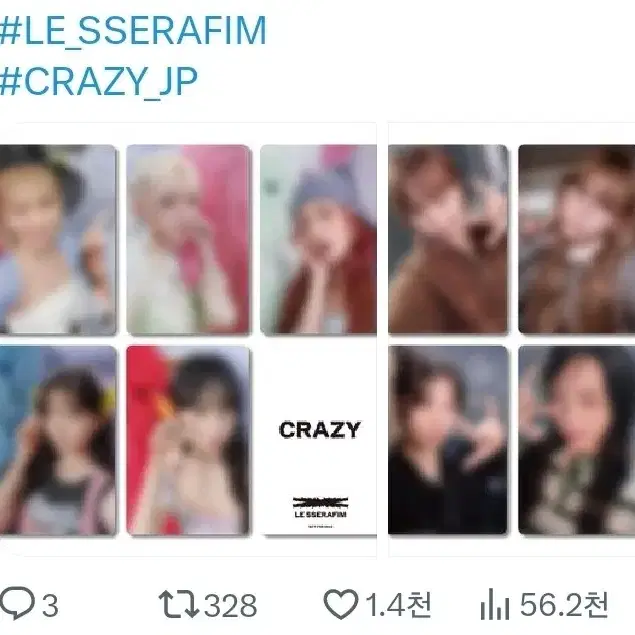The image size is (635, 635).
Task: Select the top-left photocard in first image
Action: [x=58, y=239]
